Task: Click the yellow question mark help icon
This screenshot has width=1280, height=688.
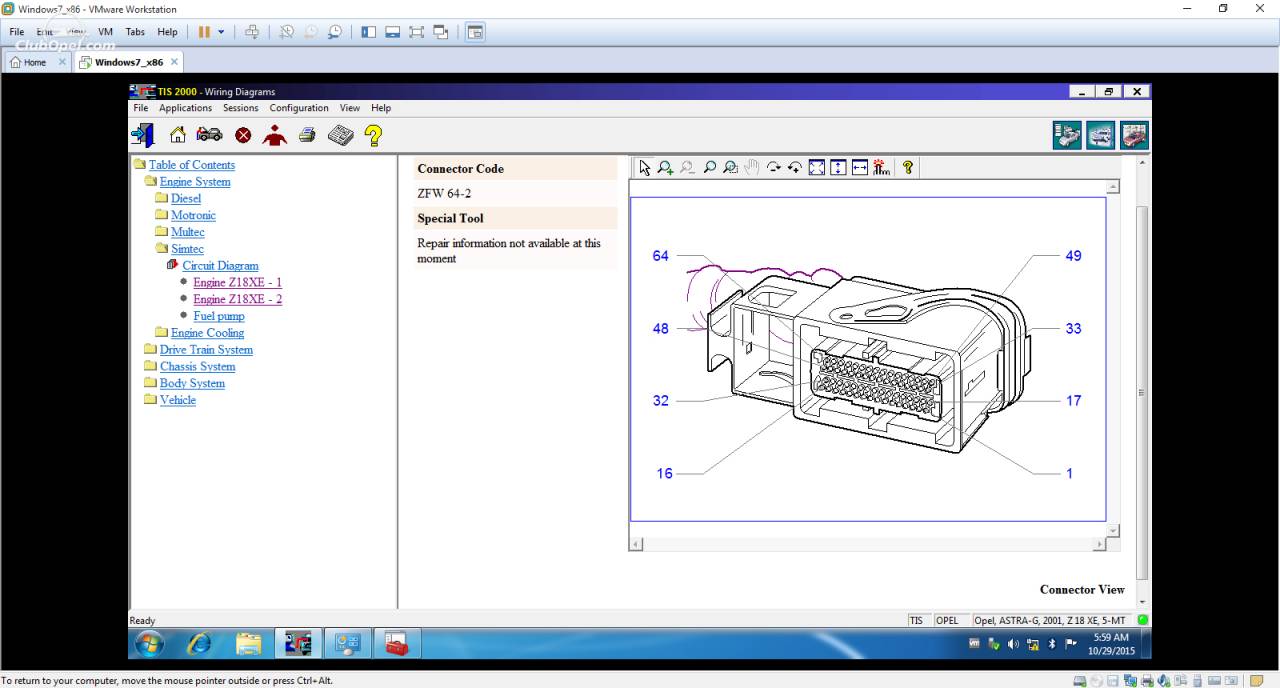Action: click(373, 135)
